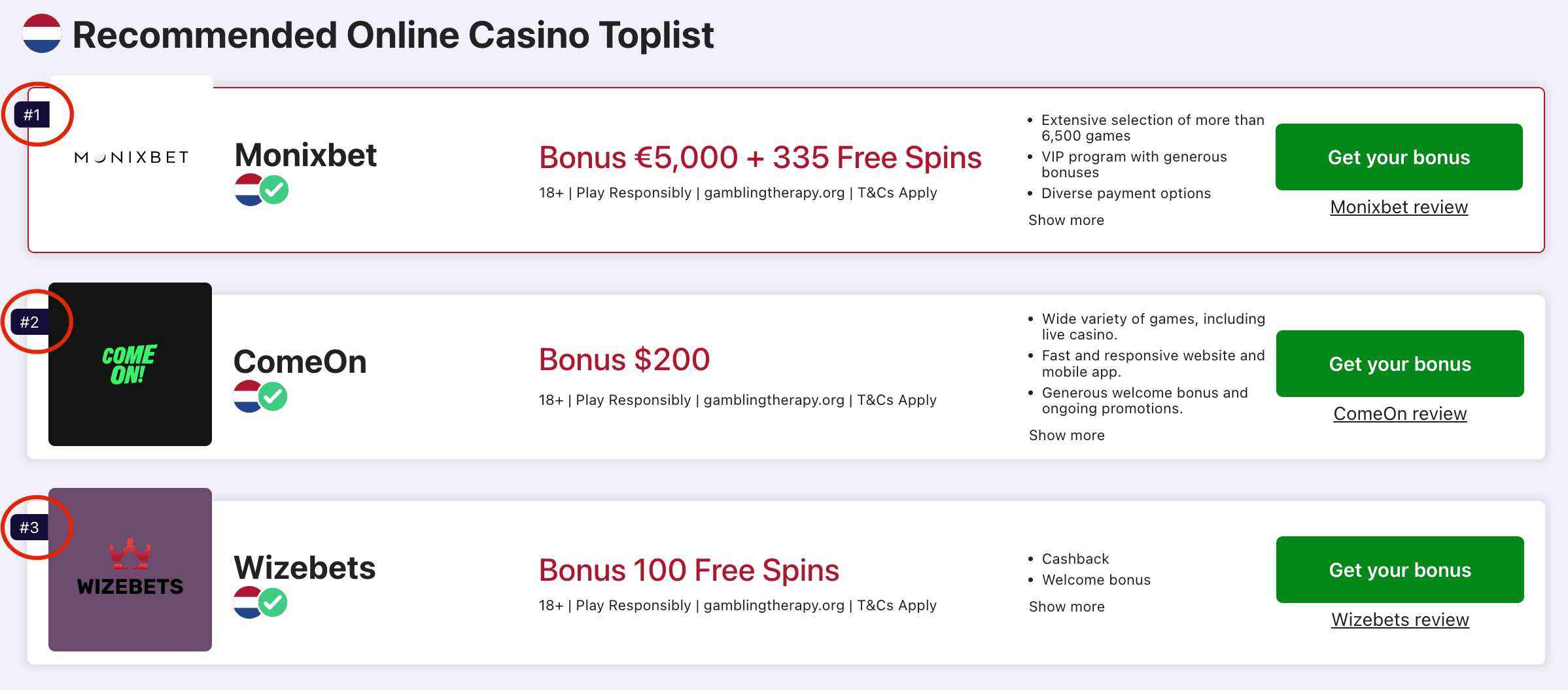
Task: Expand Show more for Wizebets features
Action: [x=1066, y=607]
